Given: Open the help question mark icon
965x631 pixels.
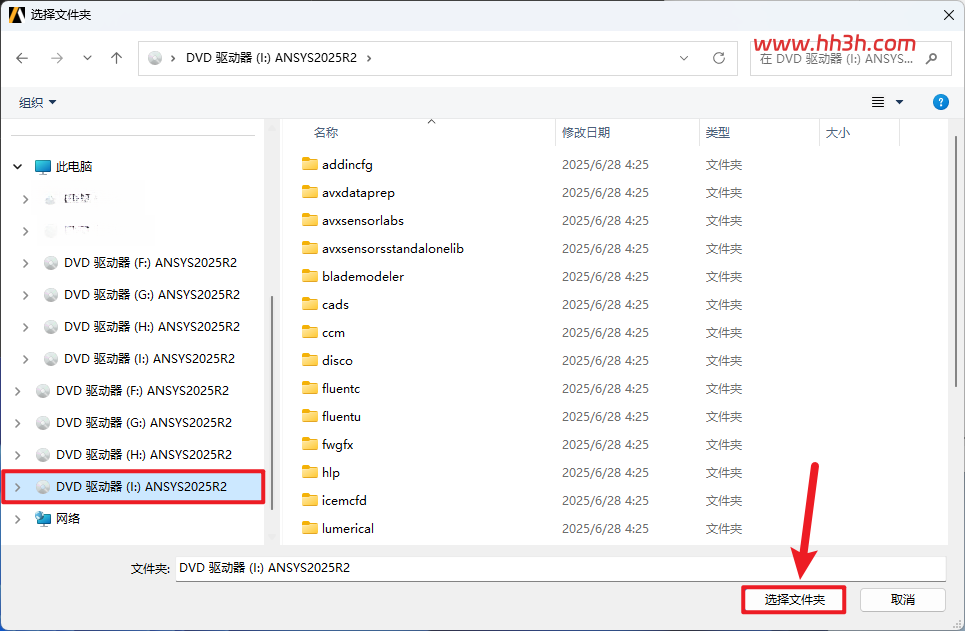Looking at the screenshot, I should [x=940, y=102].
